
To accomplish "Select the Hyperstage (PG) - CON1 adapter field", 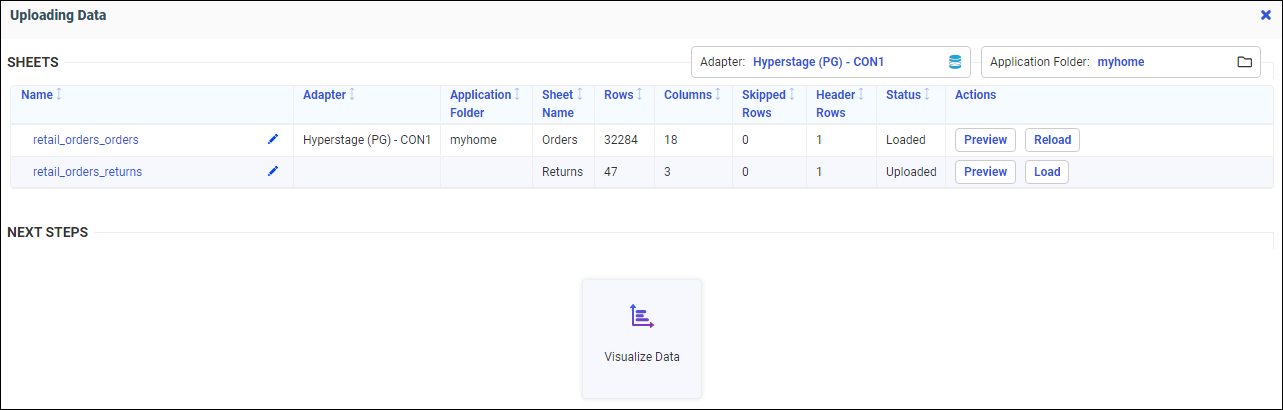I will 818,62.
